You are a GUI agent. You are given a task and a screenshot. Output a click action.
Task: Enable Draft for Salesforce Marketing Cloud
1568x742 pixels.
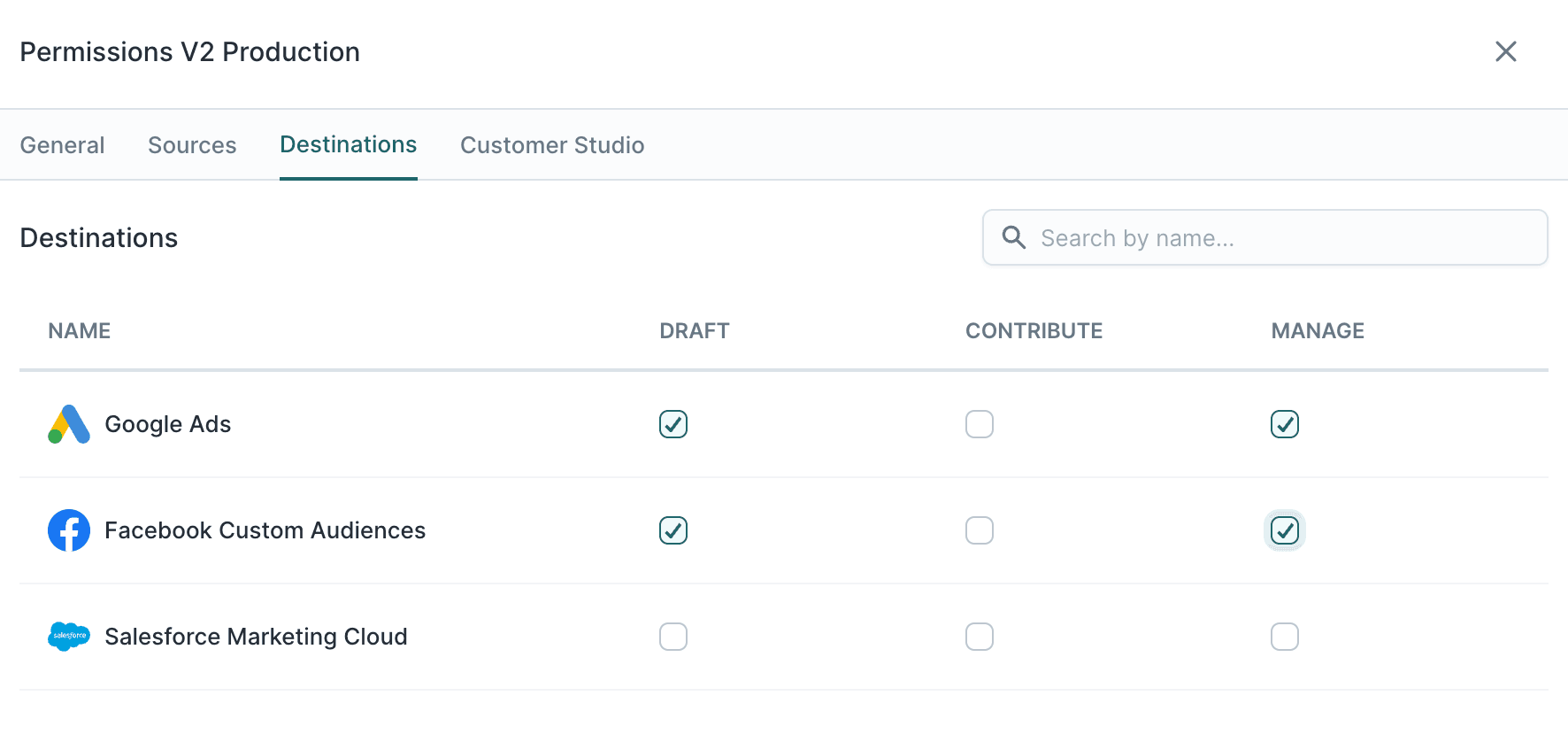pyautogui.click(x=673, y=637)
